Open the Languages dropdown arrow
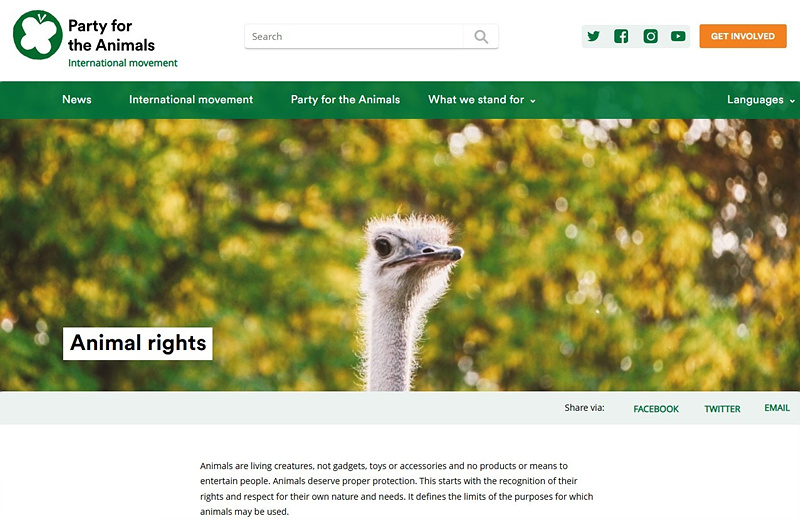Screen dimensions: 800x520 (x=792, y=101)
